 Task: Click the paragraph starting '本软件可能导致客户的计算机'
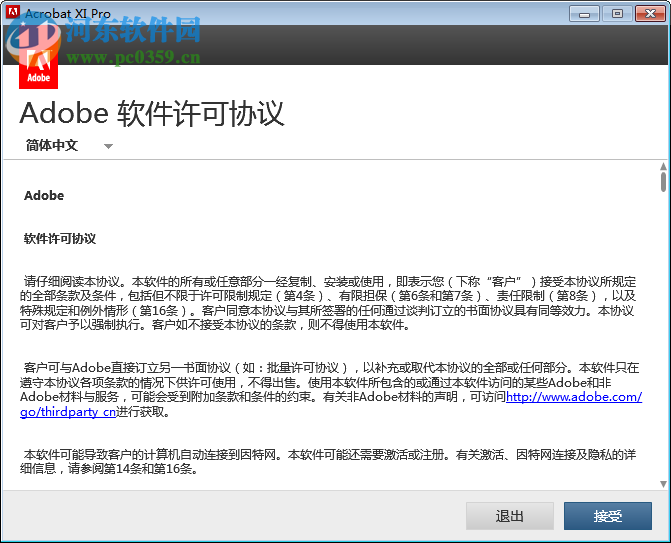pyautogui.click(x=328, y=461)
